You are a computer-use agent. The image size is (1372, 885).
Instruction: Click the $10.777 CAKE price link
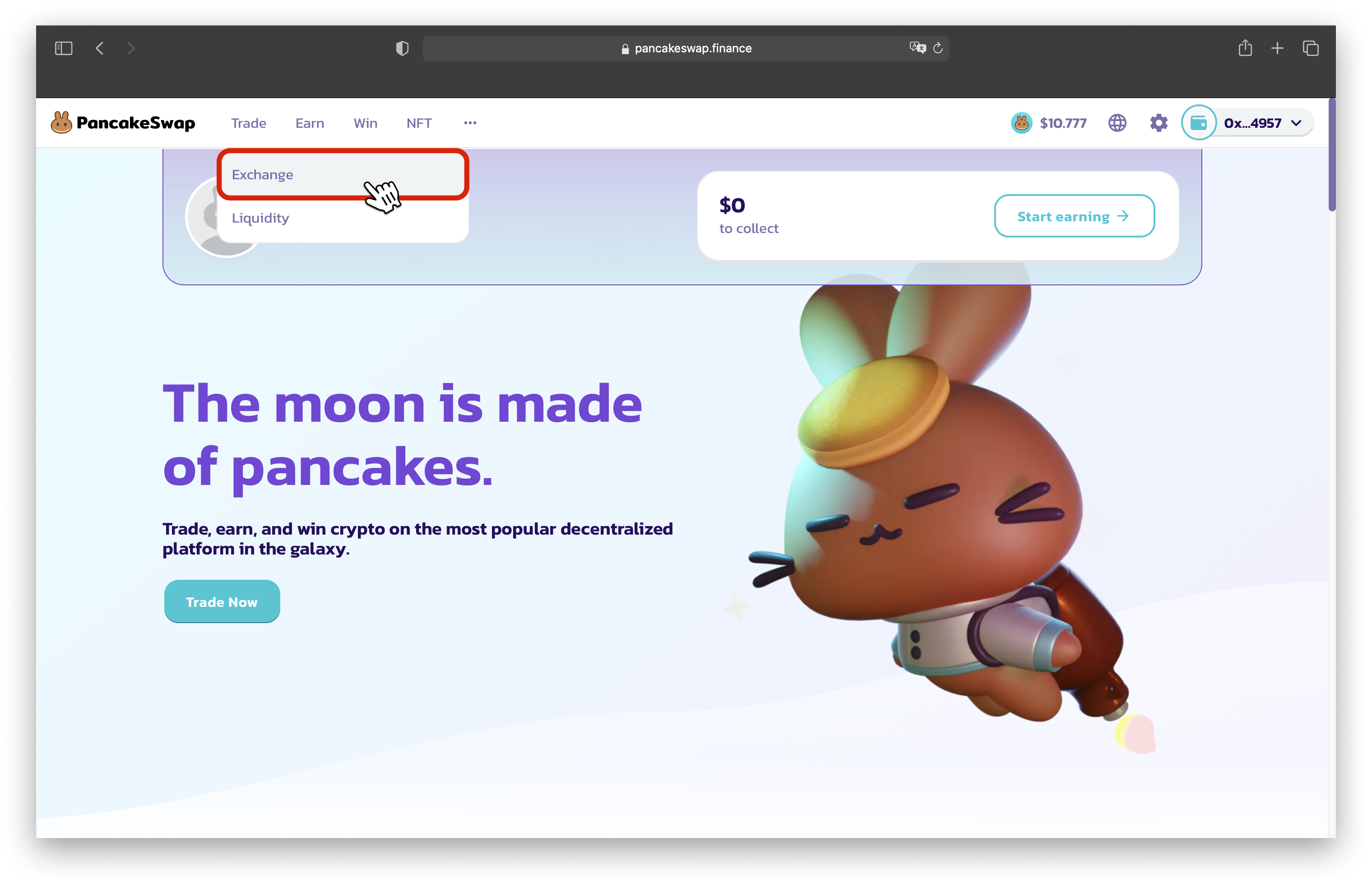[1063, 123]
